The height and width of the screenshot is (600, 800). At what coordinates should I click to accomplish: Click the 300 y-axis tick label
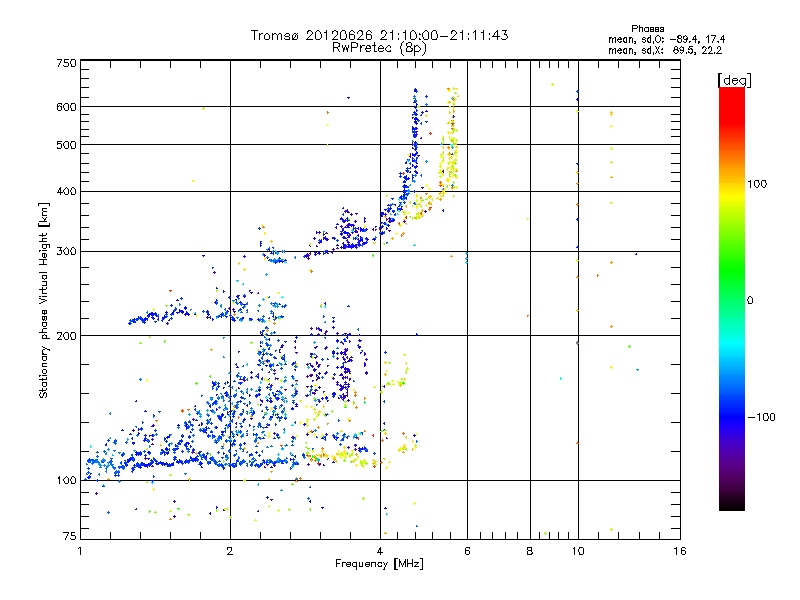tap(66, 251)
